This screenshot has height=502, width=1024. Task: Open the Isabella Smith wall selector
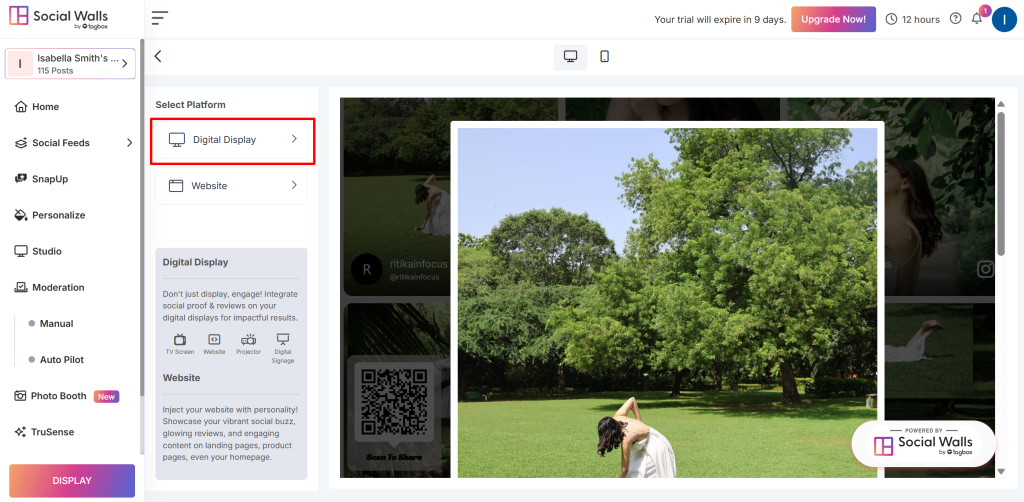tap(70, 64)
